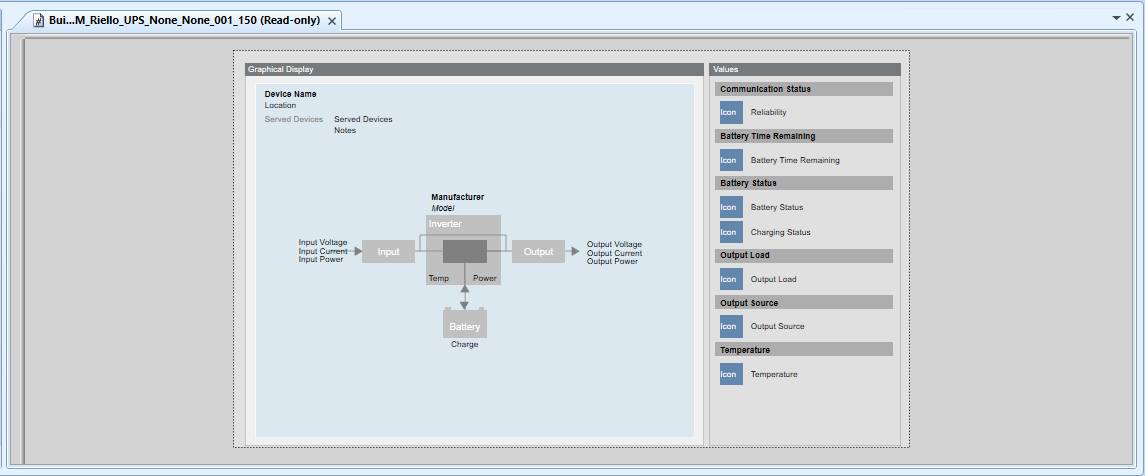Image resolution: width=1146 pixels, height=476 pixels.
Task: Click the Device Name label
Action: 290,94
